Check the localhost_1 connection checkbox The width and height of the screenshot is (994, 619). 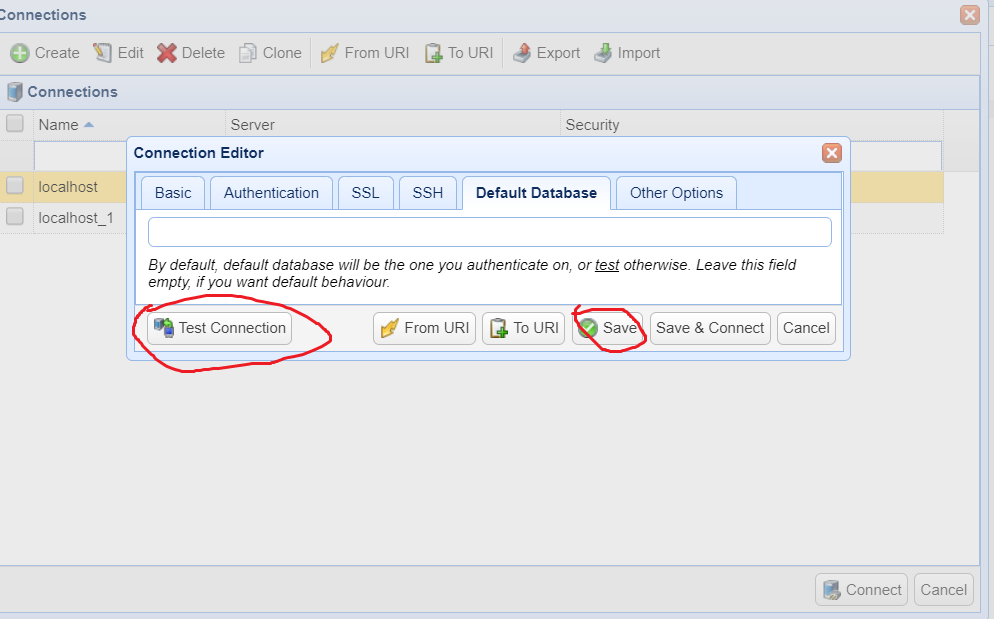15,216
